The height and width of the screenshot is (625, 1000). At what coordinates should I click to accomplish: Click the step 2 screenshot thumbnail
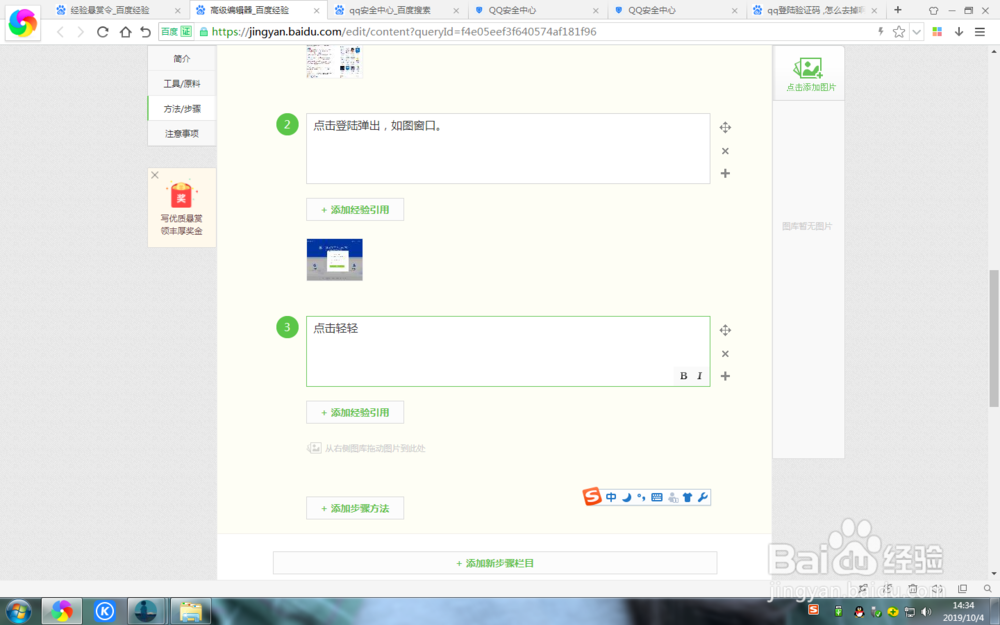click(x=334, y=259)
